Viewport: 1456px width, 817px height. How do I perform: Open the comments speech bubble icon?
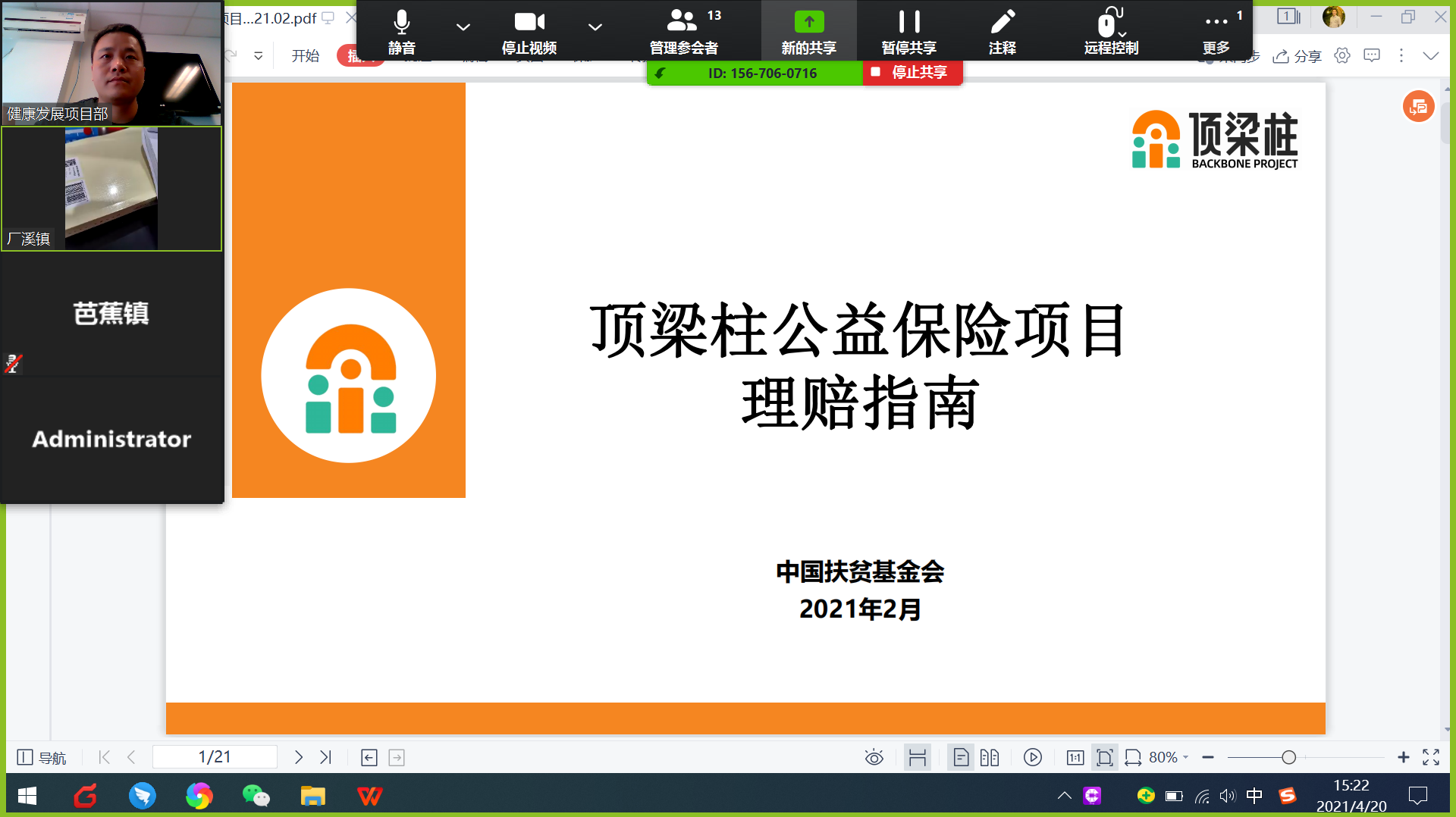pos(1372,55)
